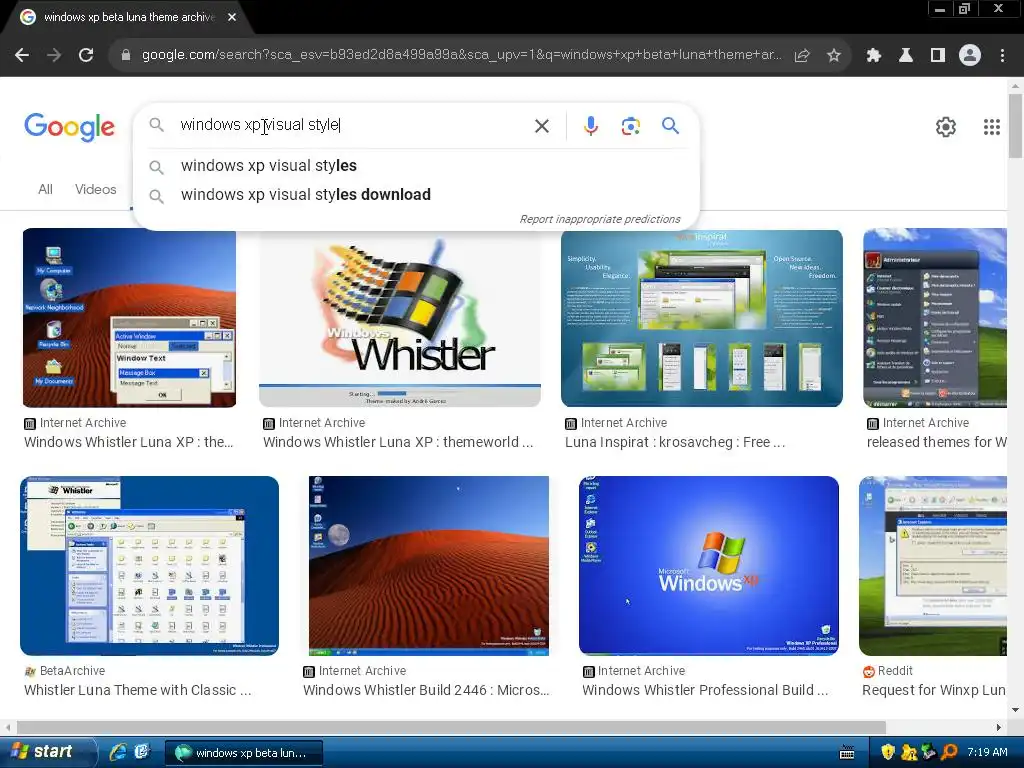The width and height of the screenshot is (1024, 768).
Task: Open the Chrome three-dot menu
Action: (x=1002, y=56)
